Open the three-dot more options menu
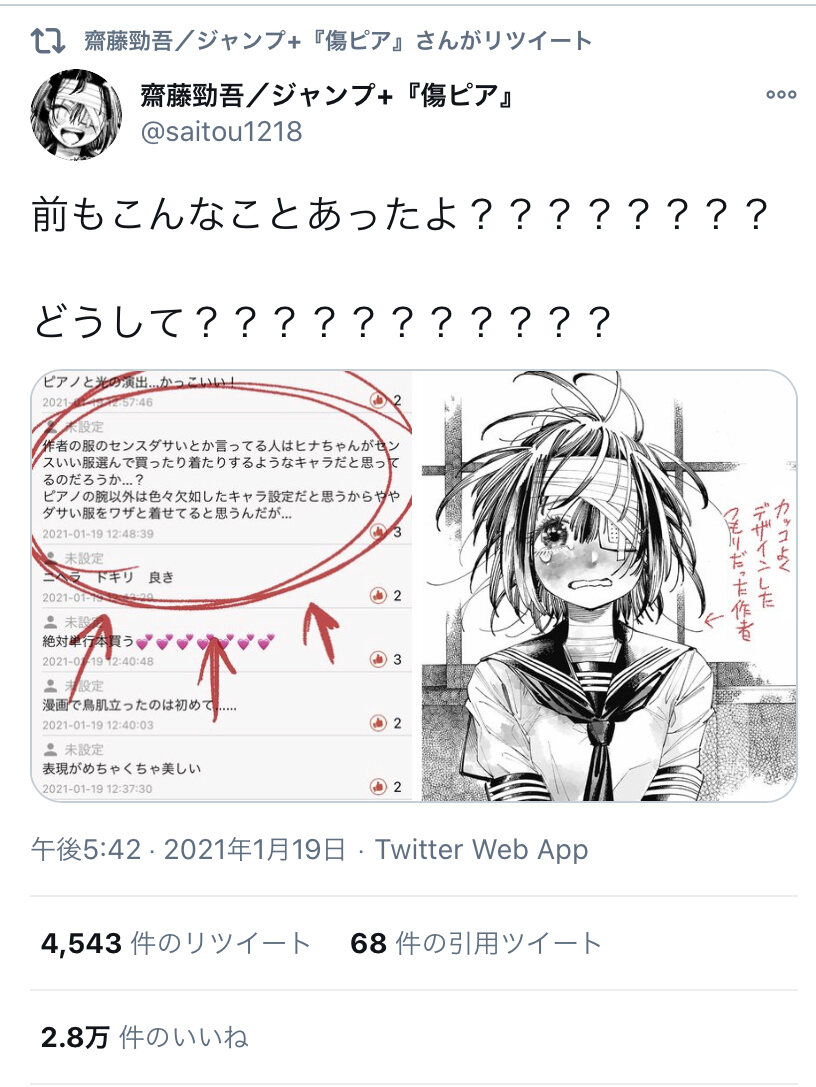Viewport: 816px width, 1087px height. coord(781,95)
